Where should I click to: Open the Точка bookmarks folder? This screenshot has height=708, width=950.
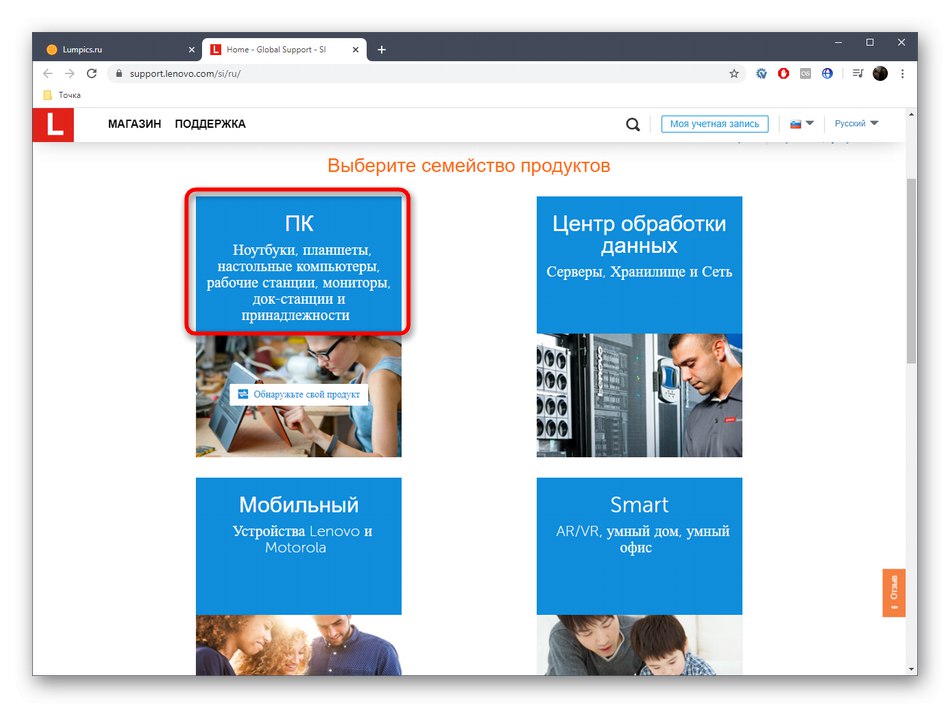(62, 95)
